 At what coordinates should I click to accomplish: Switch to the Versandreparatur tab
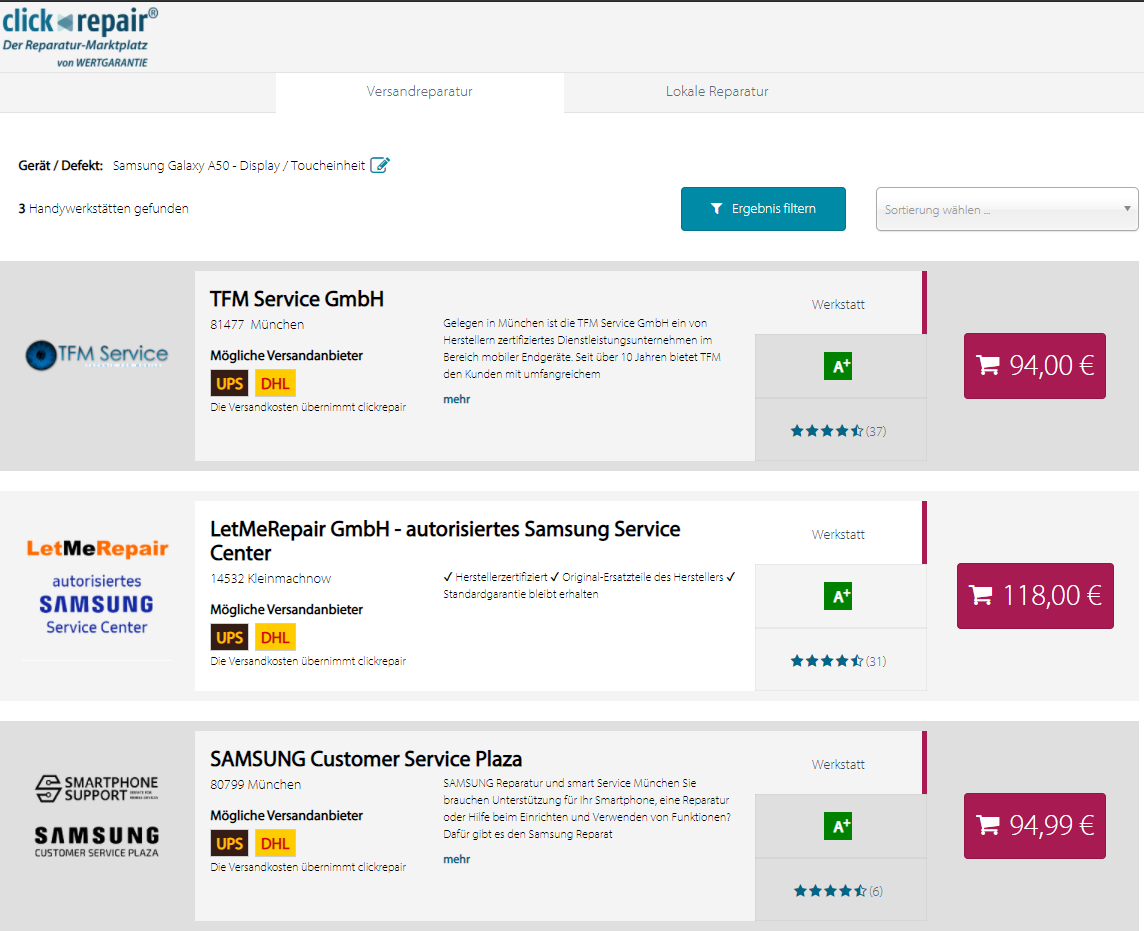click(x=420, y=92)
